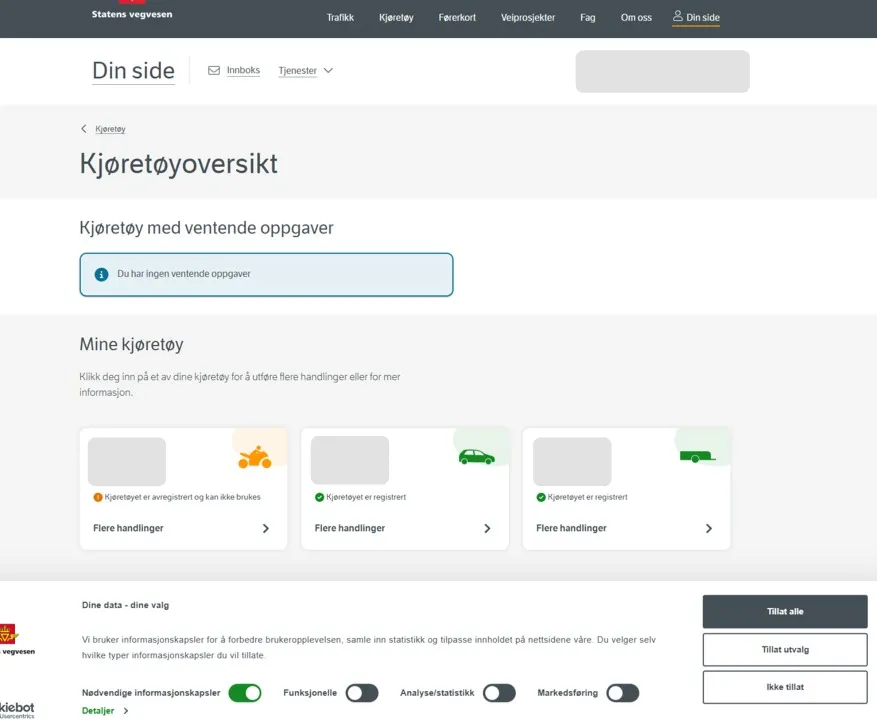The height and width of the screenshot is (720, 877).
Task: Click the orange deregistered warning status icon
Action: coord(98,497)
